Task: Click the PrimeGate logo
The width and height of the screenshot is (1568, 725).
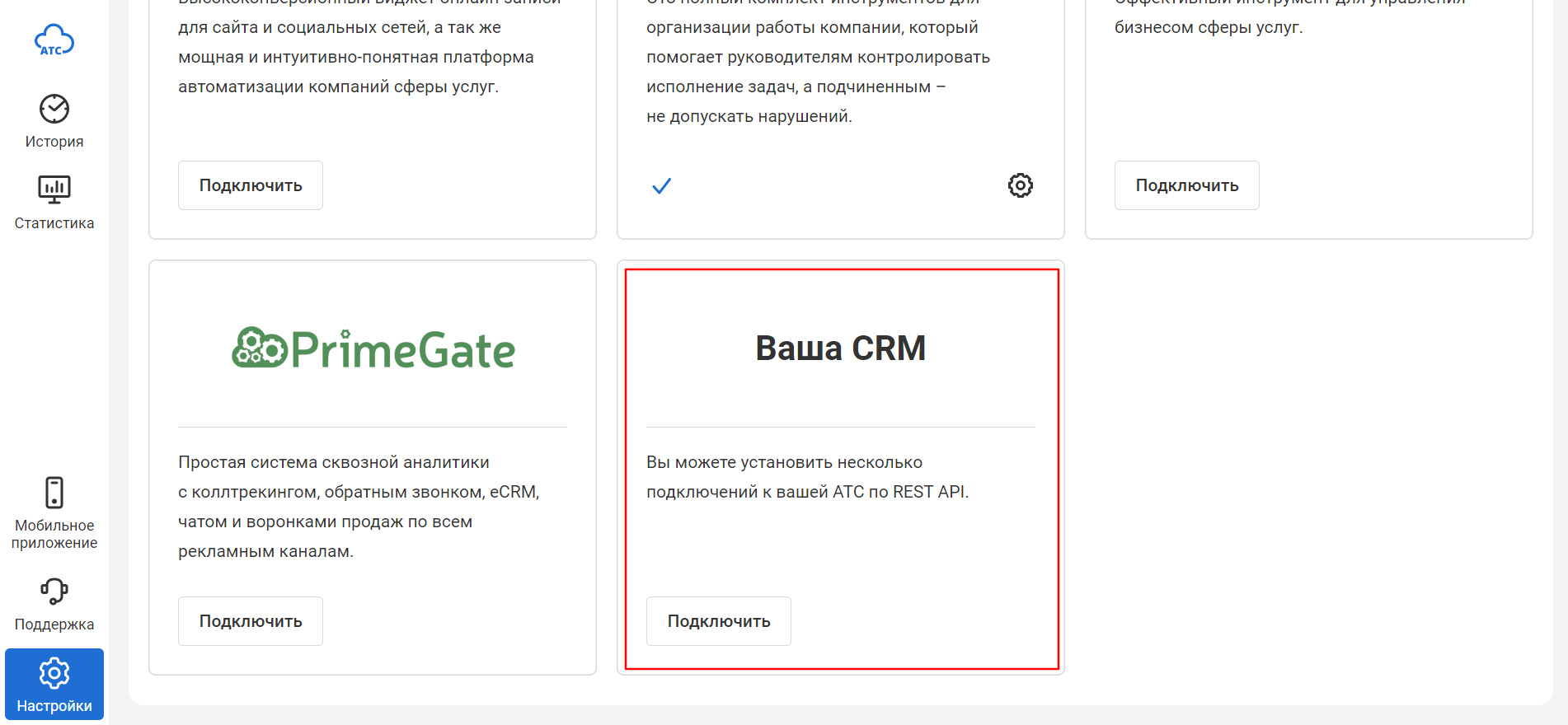Action: point(373,349)
